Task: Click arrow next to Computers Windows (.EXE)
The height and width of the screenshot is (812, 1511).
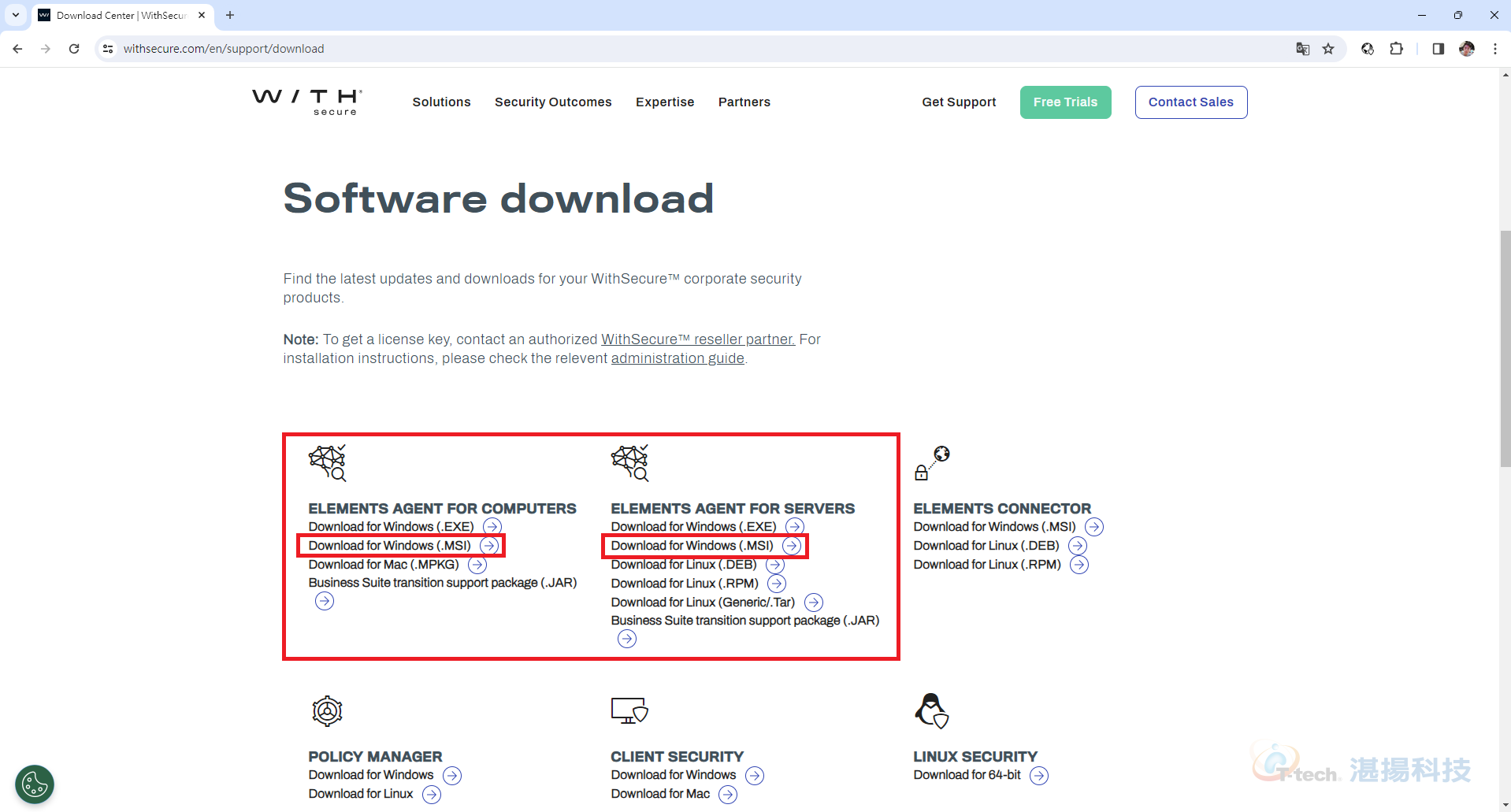Action: click(x=492, y=527)
